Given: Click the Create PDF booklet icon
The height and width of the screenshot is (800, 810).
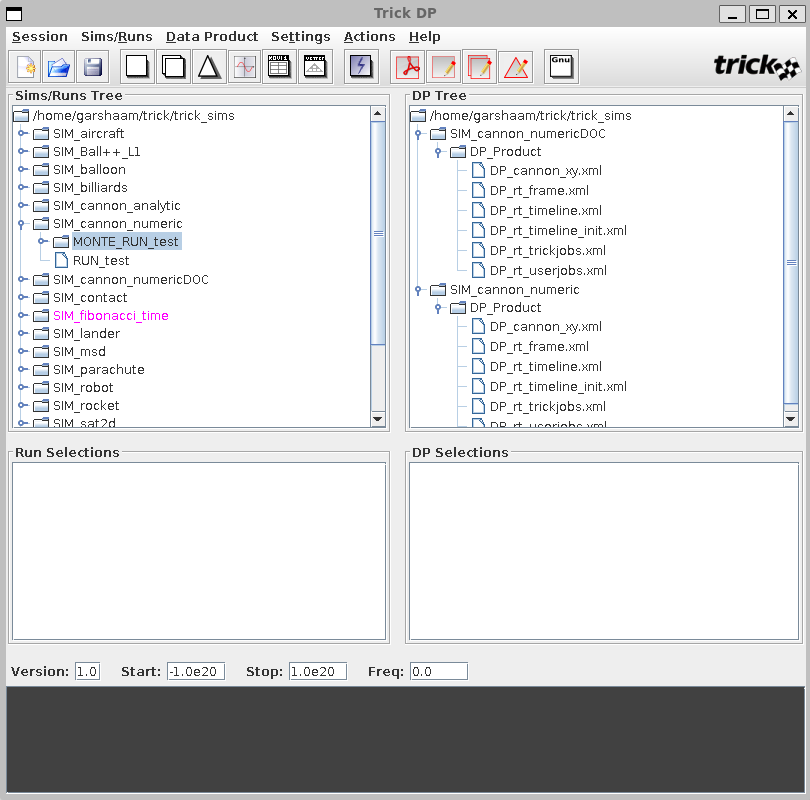Looking at the screenshot, I should coord(408,67).
